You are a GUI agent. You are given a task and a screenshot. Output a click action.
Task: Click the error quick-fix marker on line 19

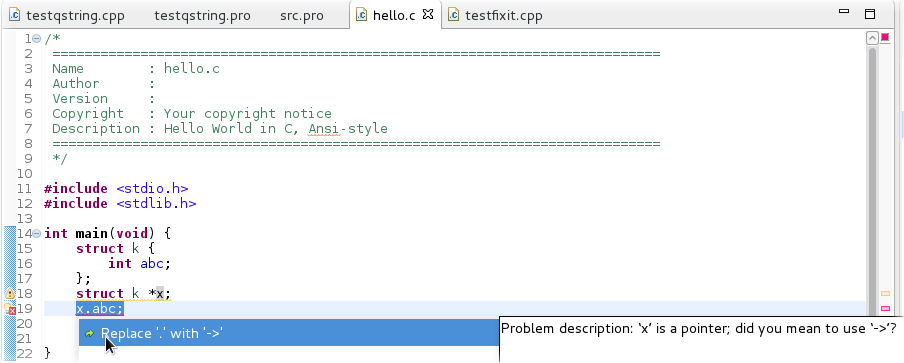coord(10,309)
